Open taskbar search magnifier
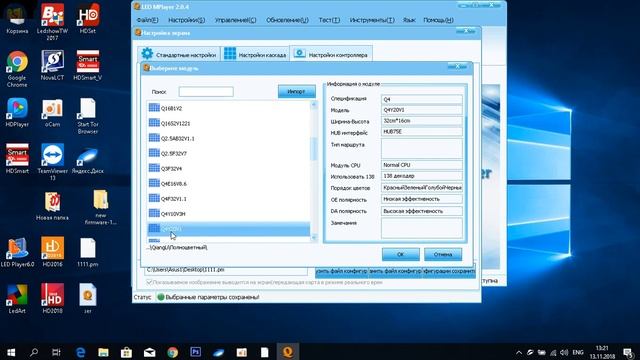Screen dimensions: 640x360 pyautogui.click(x=34, y=352)
